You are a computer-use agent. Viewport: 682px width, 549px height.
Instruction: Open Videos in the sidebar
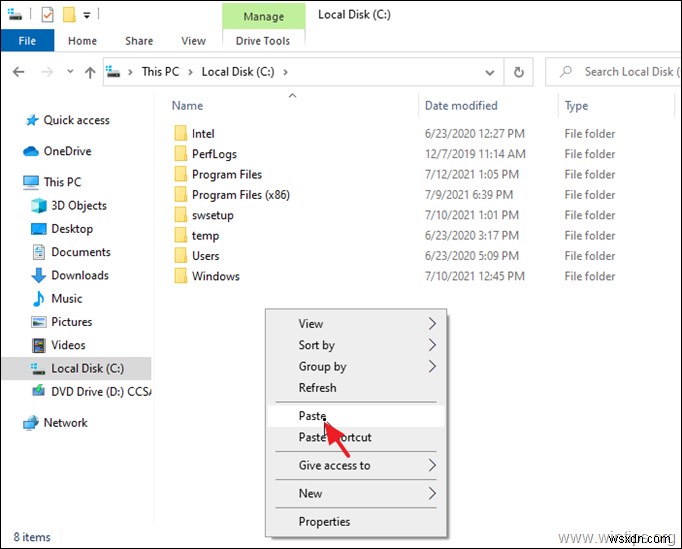[68, 345]
